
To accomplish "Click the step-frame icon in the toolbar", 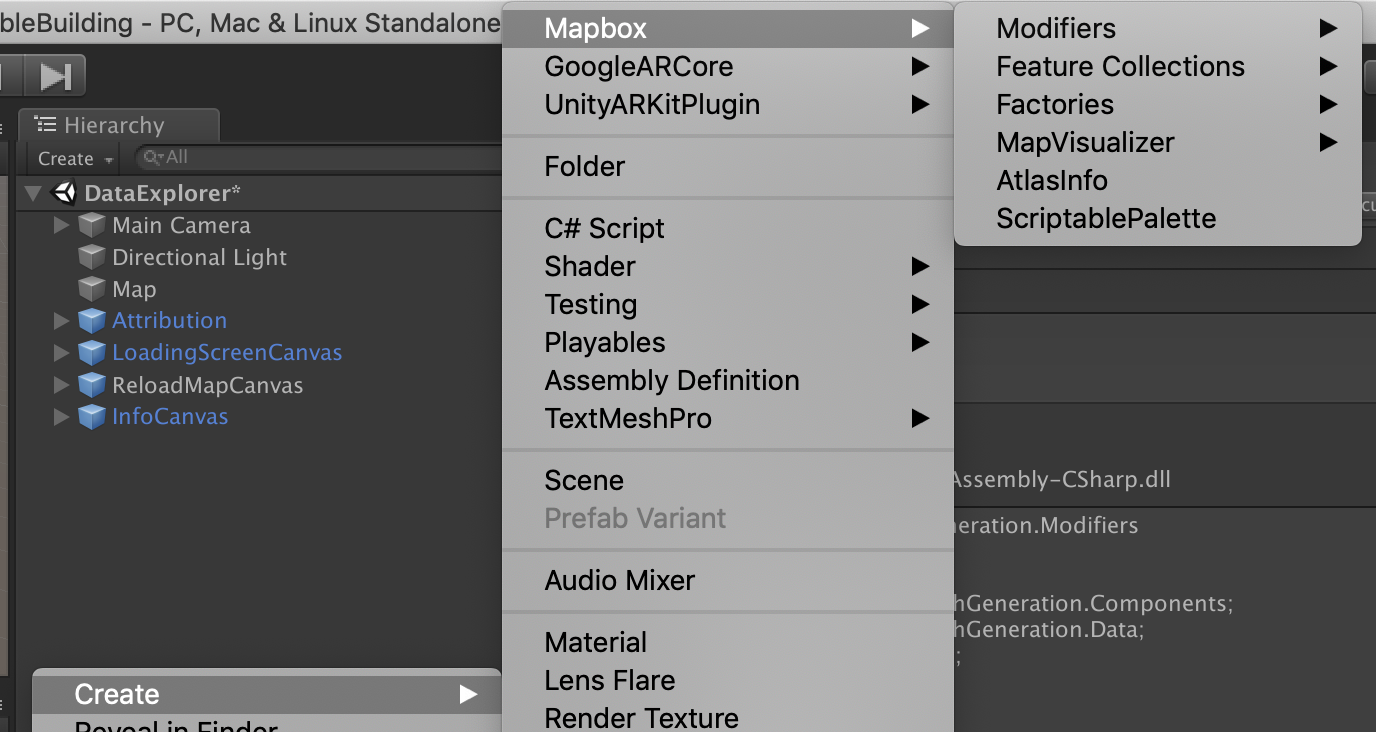I will (55, 75).
